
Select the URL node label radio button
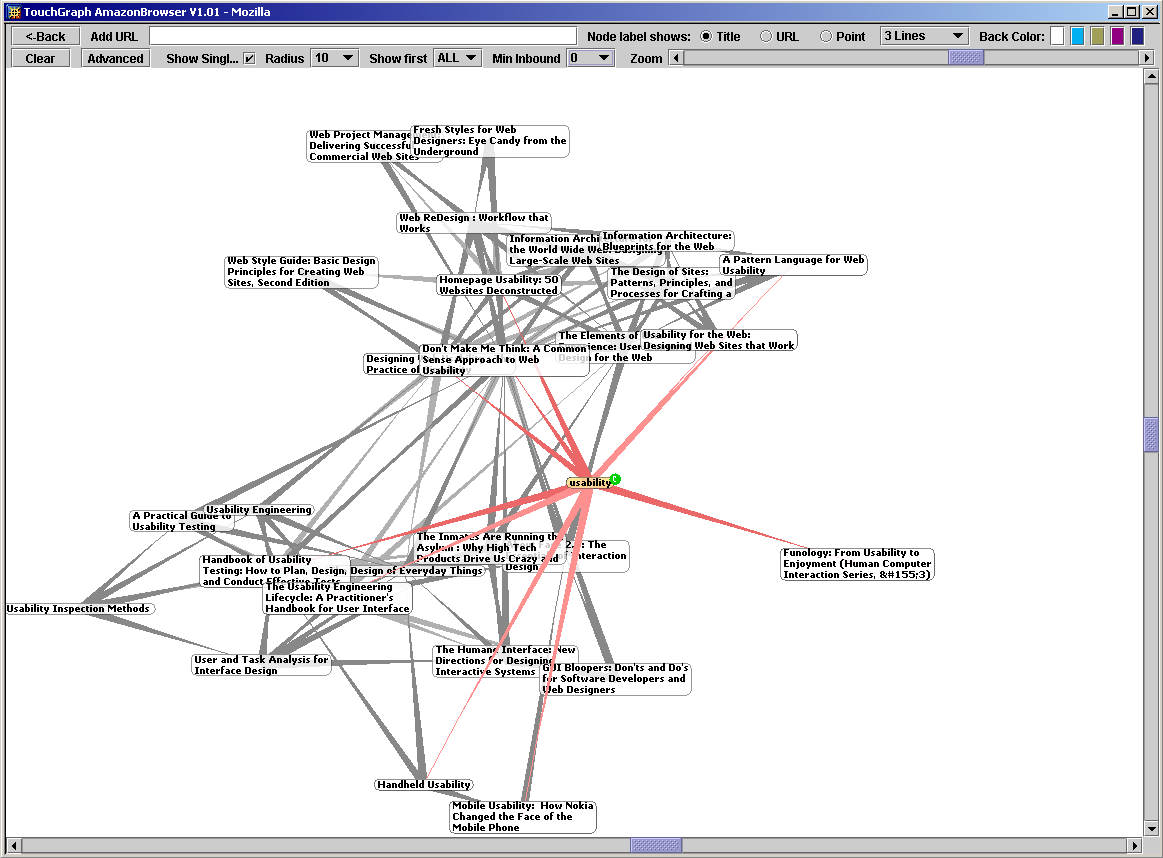(766, 36)
